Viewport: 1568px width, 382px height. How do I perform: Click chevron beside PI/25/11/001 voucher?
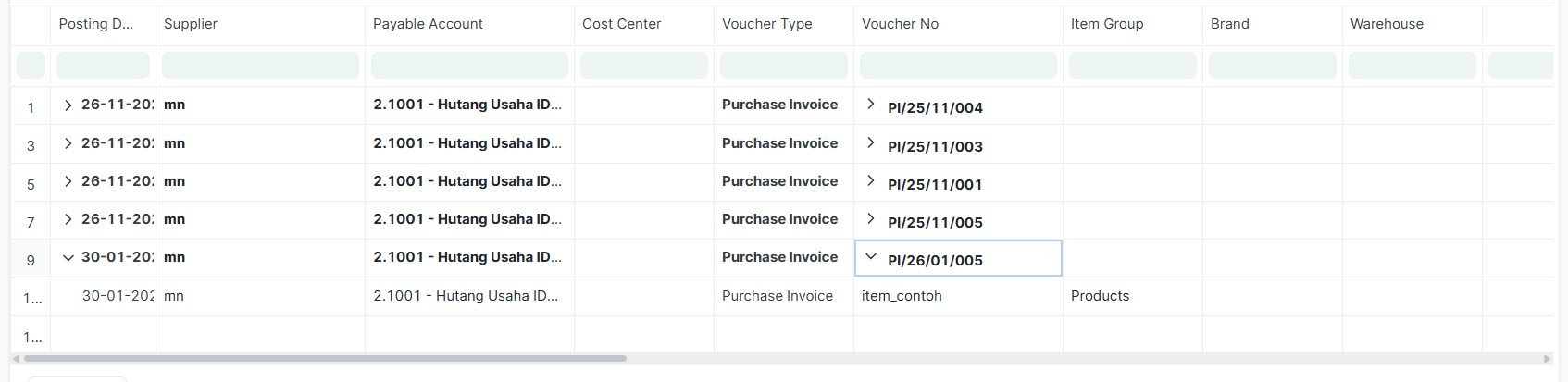(870, 180)
